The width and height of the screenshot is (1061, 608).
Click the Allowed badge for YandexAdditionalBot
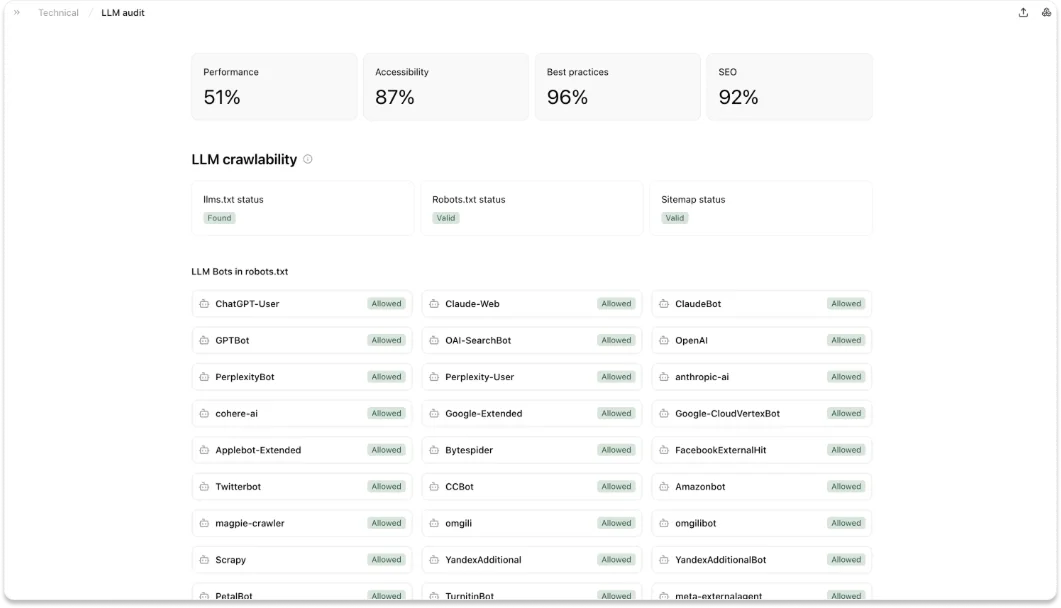(x=846, y=559)
